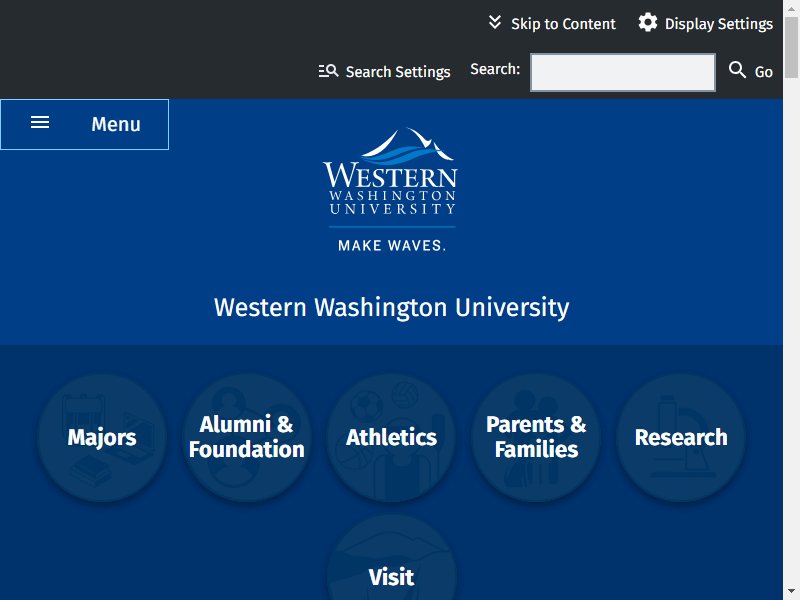Open the Majors circle icon

[x=102, y=438]
